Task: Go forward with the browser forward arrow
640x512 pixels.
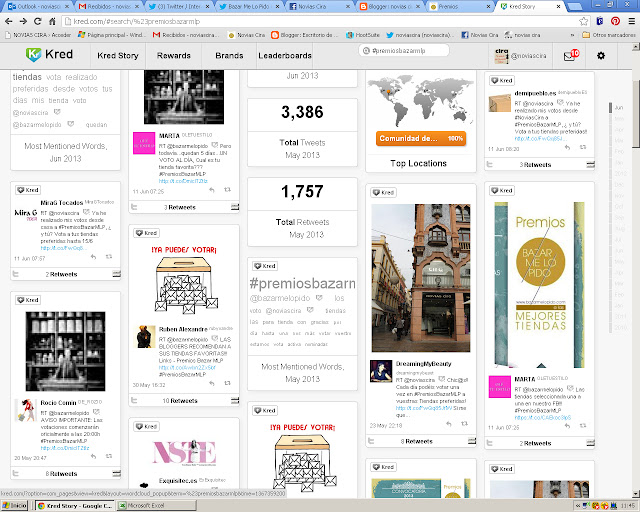Action: (x=23, y=21)
